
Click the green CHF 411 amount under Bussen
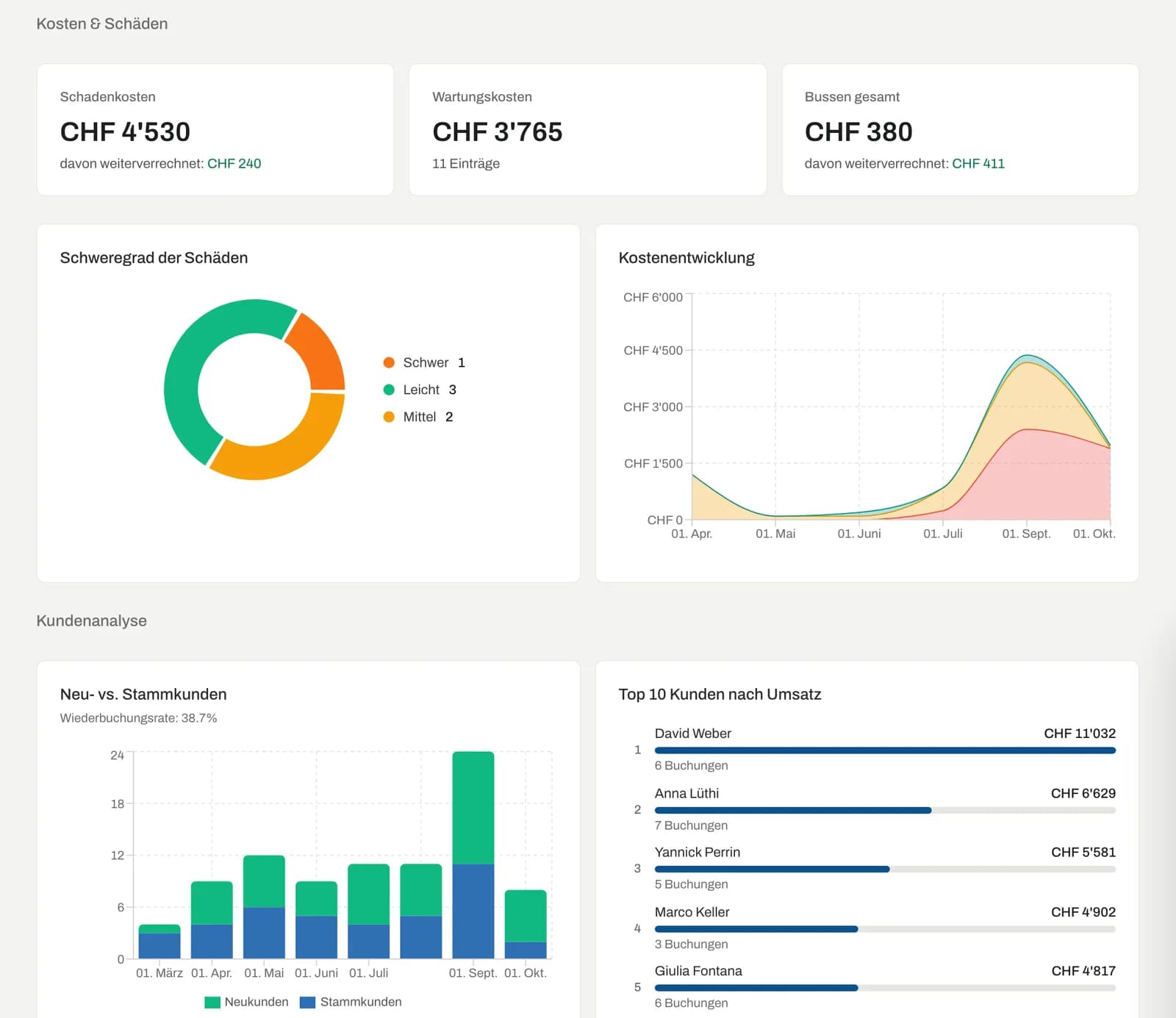click(978, 164)
